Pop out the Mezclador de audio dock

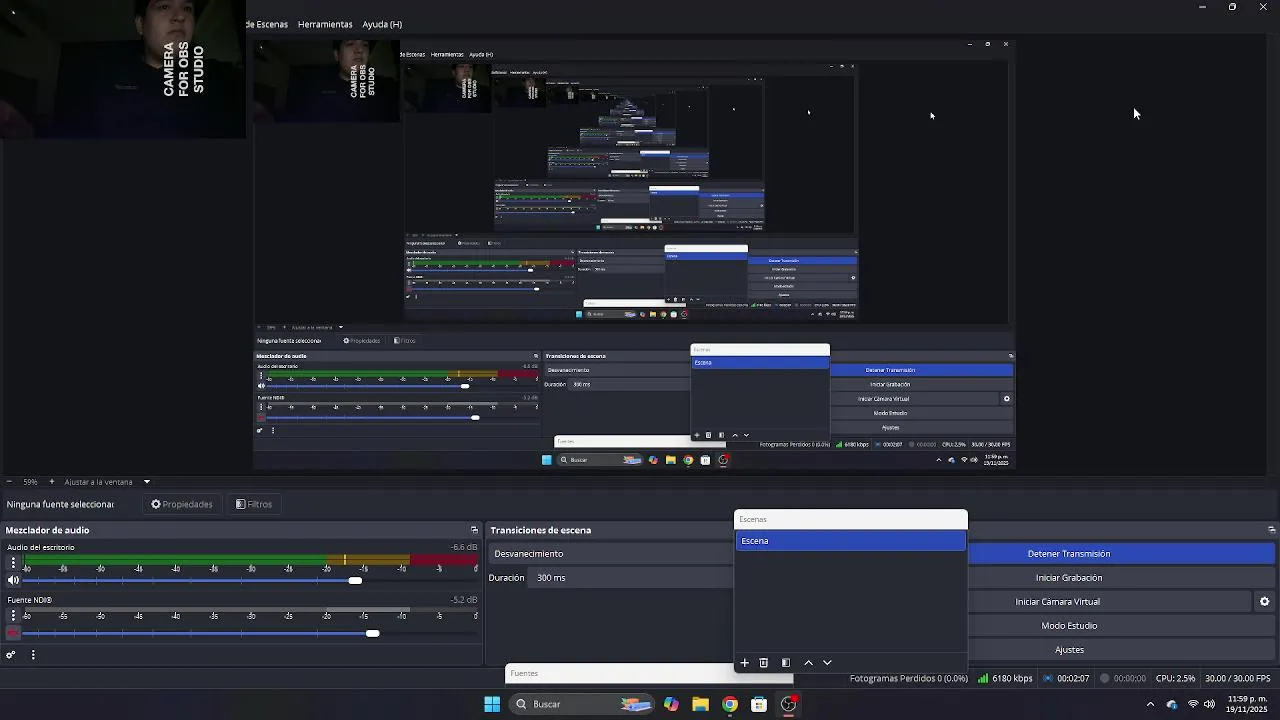click(474, 530)
